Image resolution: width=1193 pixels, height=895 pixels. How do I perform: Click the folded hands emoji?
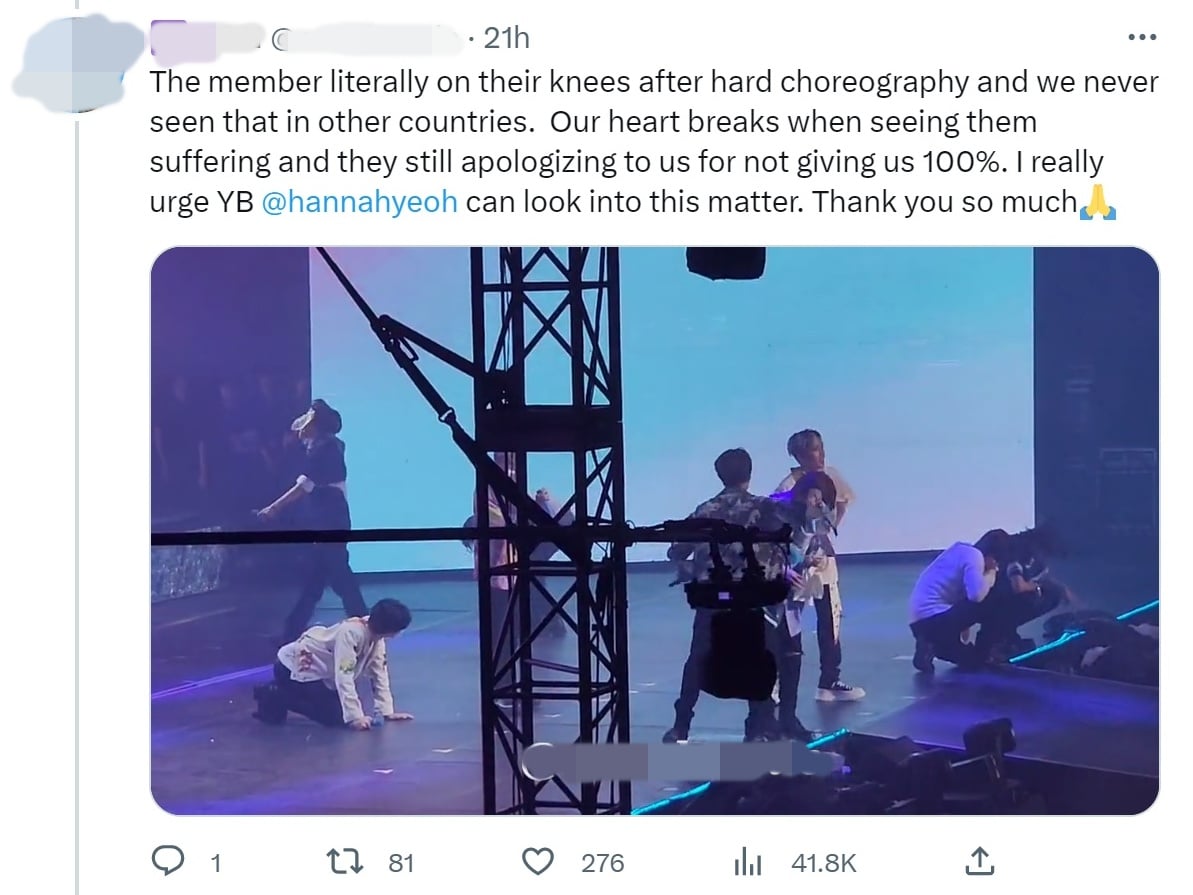pyautogui.click(x=1099, y=202)
